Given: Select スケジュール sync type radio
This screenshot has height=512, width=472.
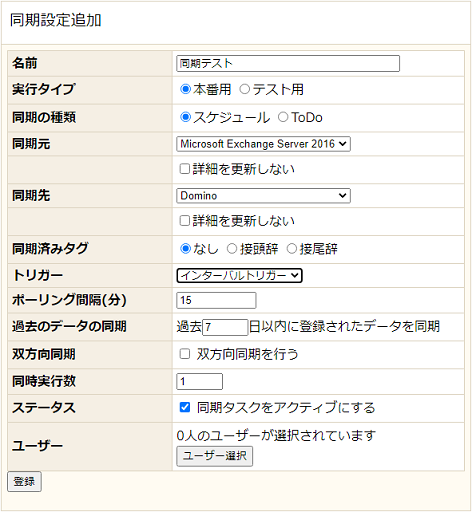Looking at the screenshot, I should 185,117.
